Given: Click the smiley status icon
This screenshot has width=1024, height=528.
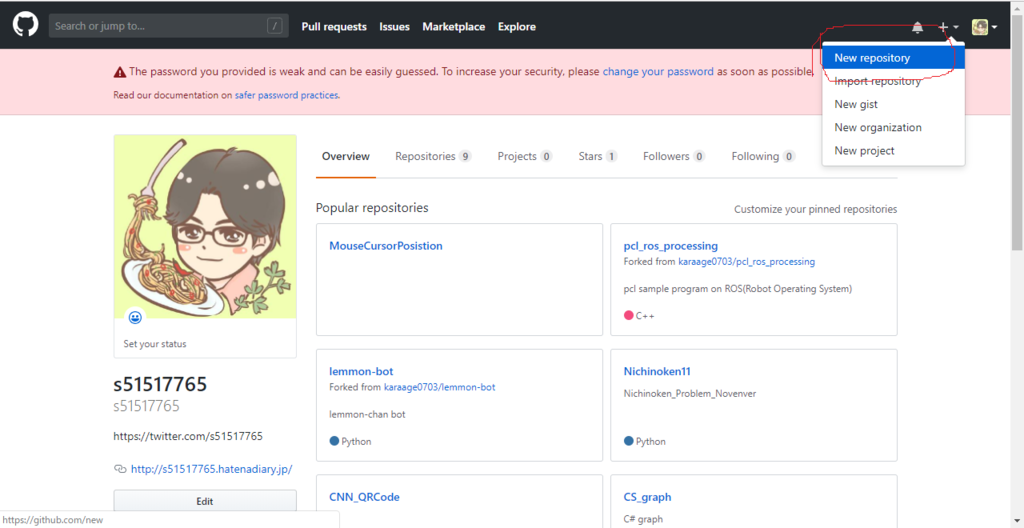Looking at the screenshot, I should tap(135, 318).
